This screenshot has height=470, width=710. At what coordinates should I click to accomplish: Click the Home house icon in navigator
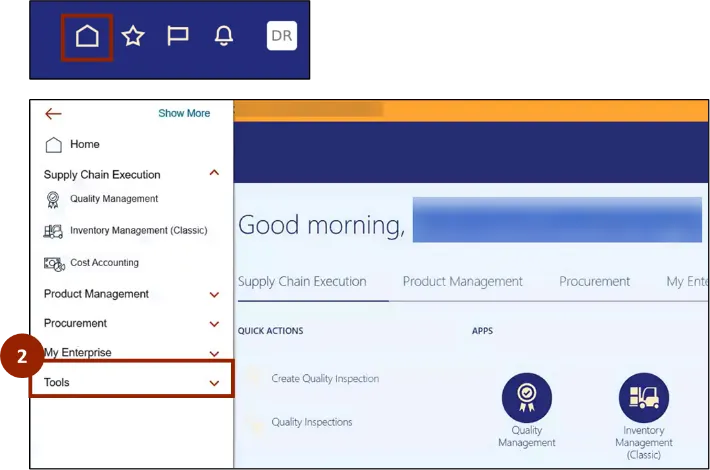53,145
